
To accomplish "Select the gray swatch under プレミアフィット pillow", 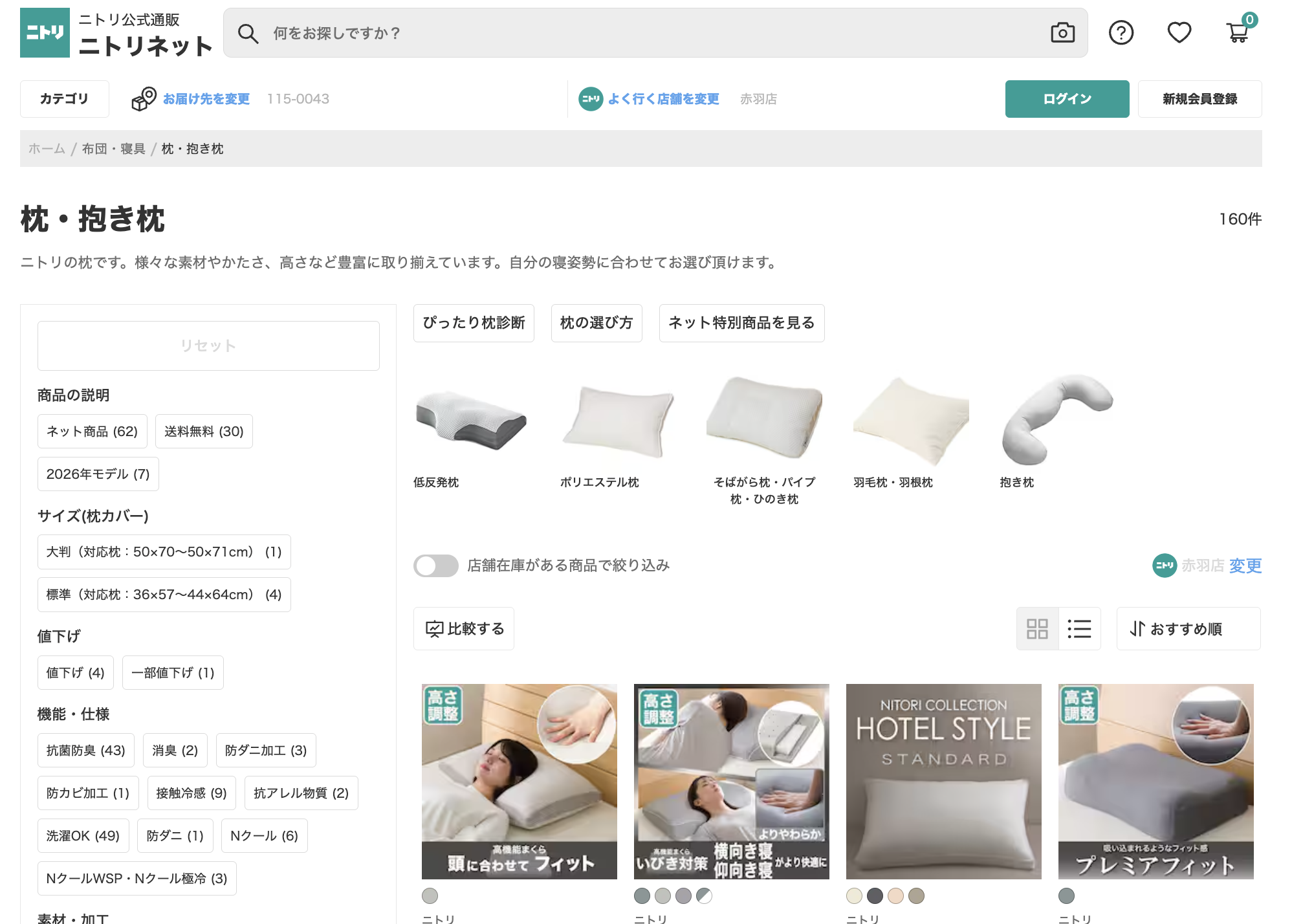I will pos(1066,896).
